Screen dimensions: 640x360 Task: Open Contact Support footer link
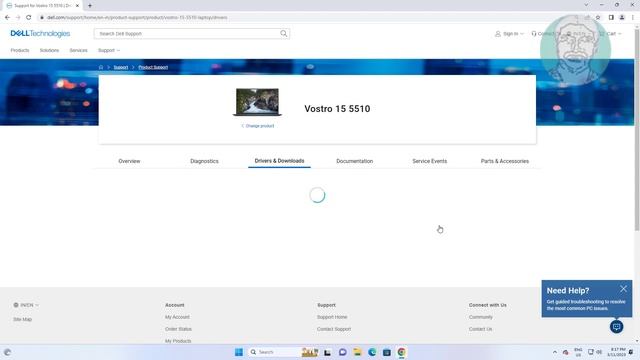tap(334, 329)
